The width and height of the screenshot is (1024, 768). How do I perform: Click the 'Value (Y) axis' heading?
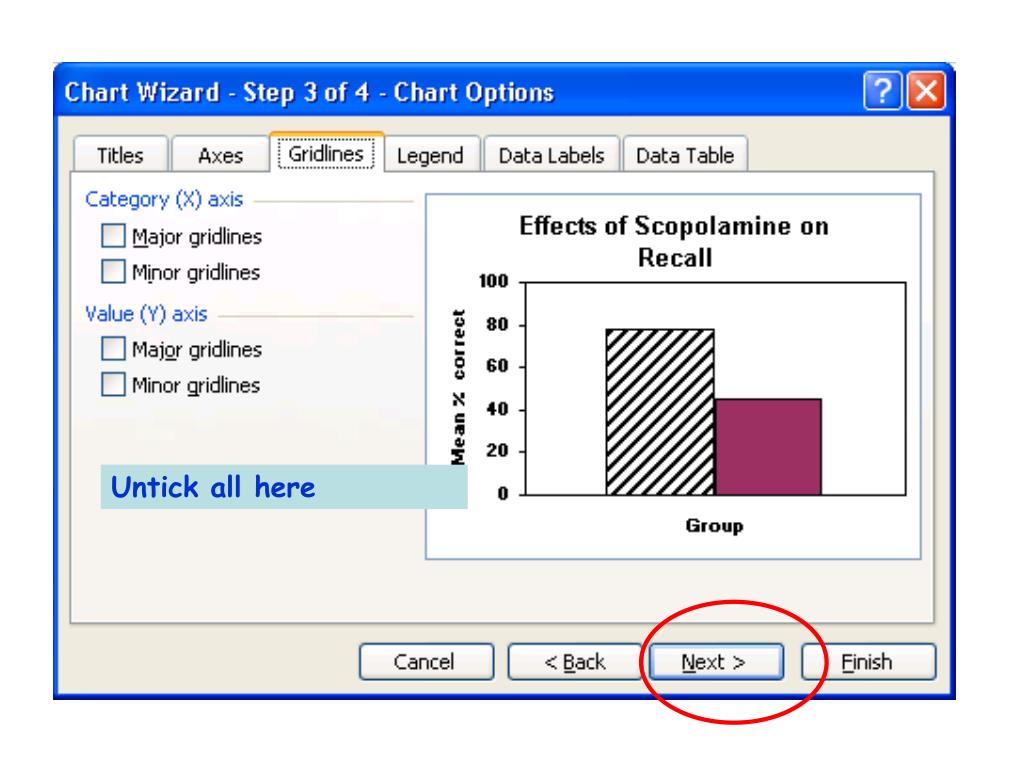146,314
